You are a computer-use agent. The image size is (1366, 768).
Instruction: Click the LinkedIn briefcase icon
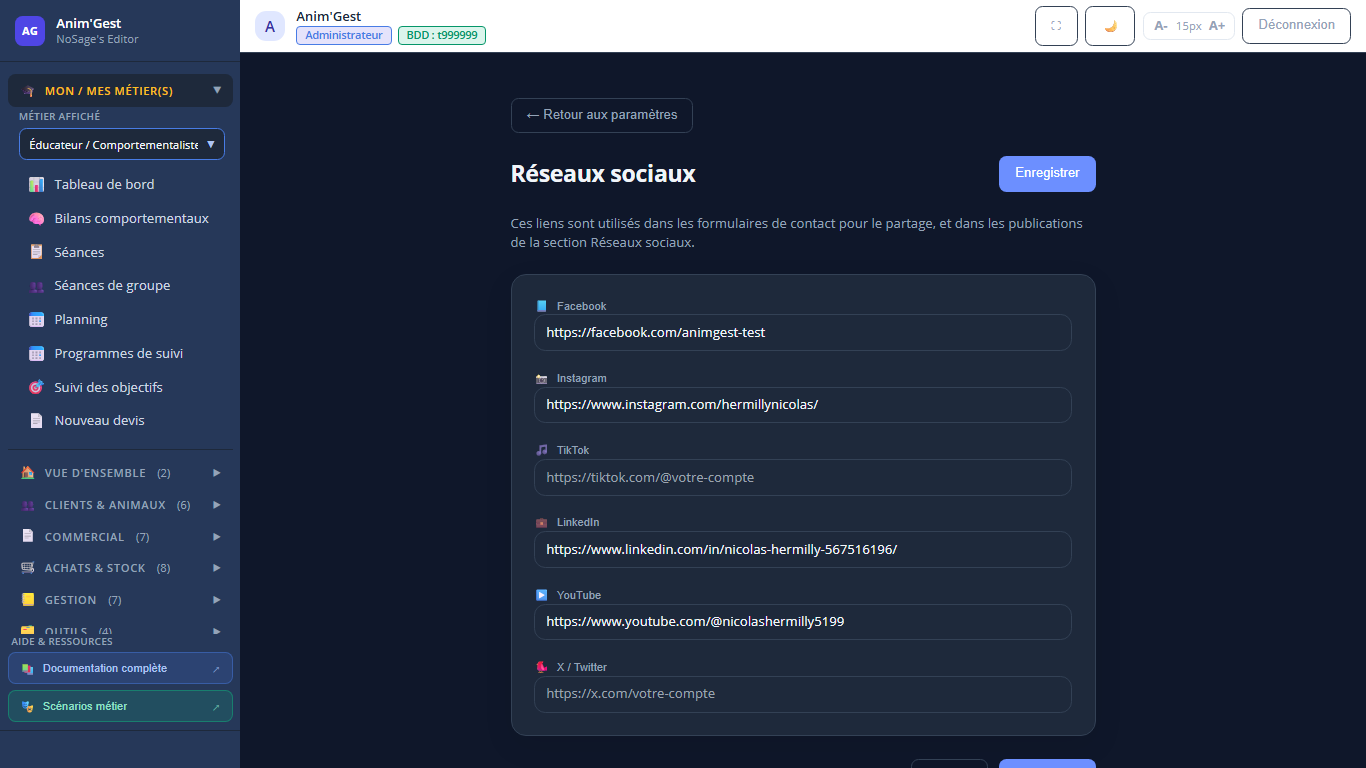coord(542,523)
